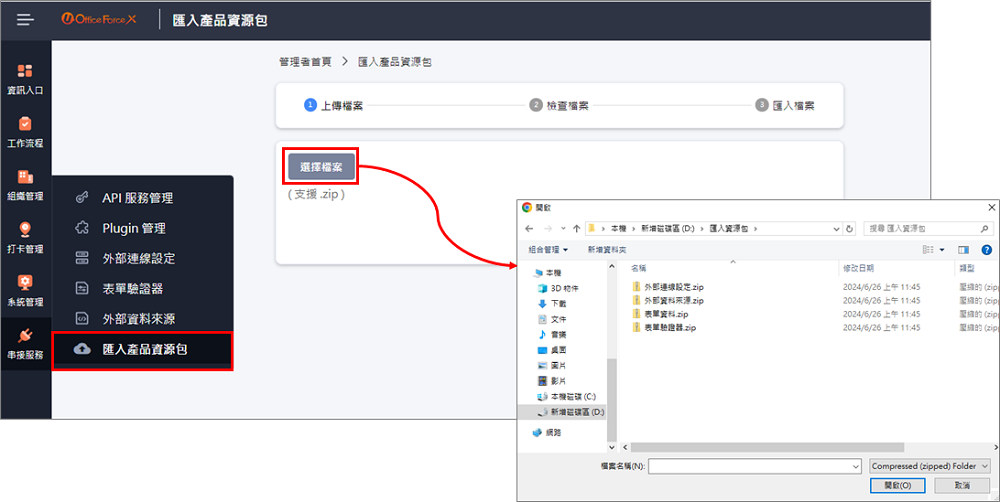
Task: Click the 開啟(O) button
Action: 897,485
